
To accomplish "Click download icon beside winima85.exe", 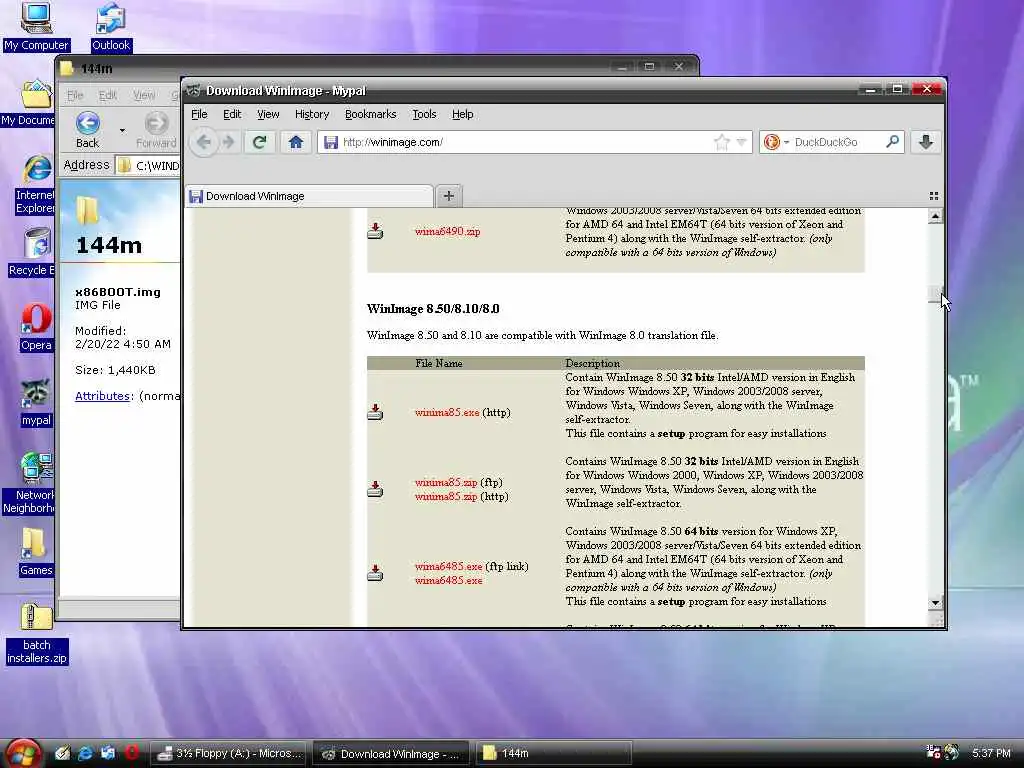I will click(x=375, y=412).
